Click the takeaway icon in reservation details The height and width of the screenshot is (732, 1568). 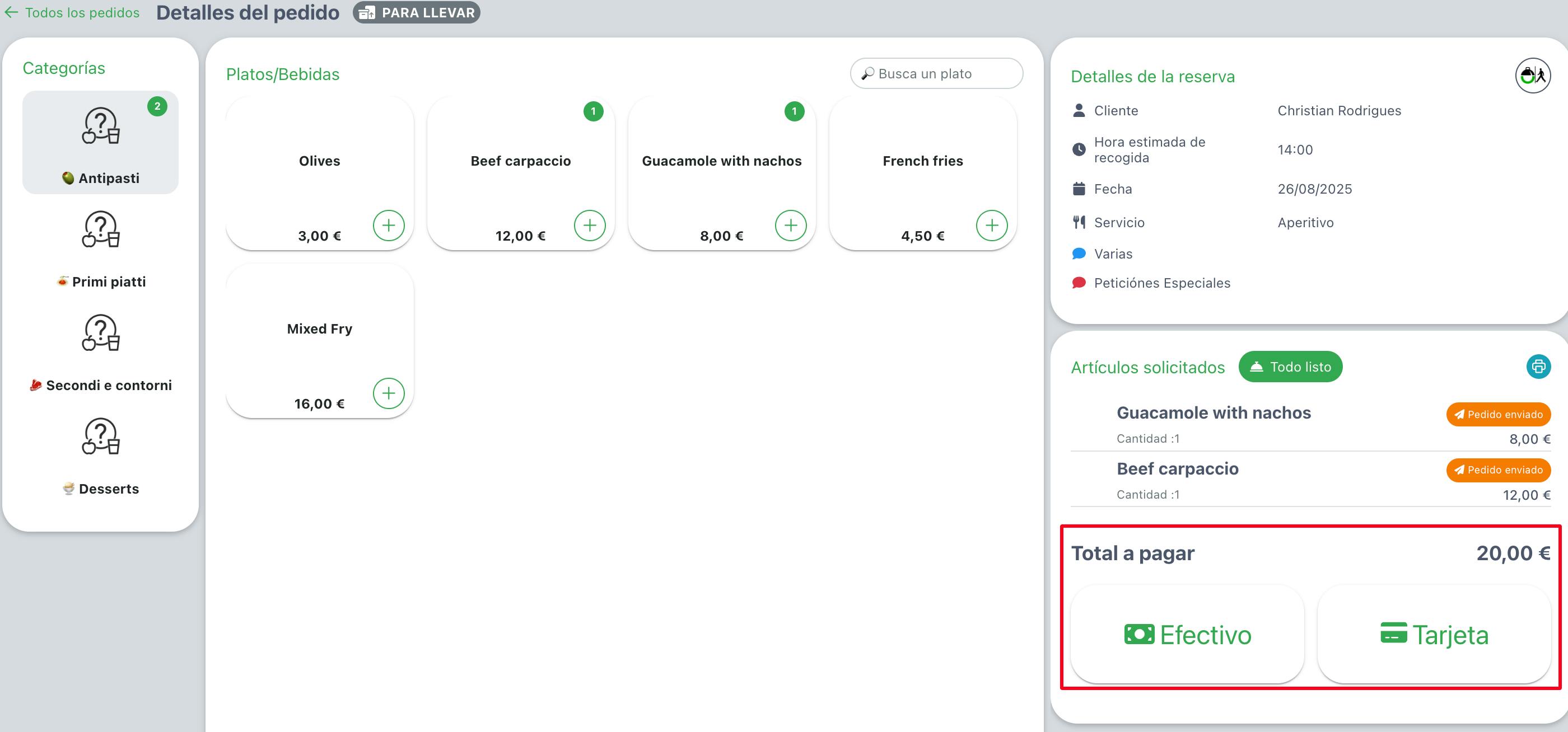click(1532, 76)
